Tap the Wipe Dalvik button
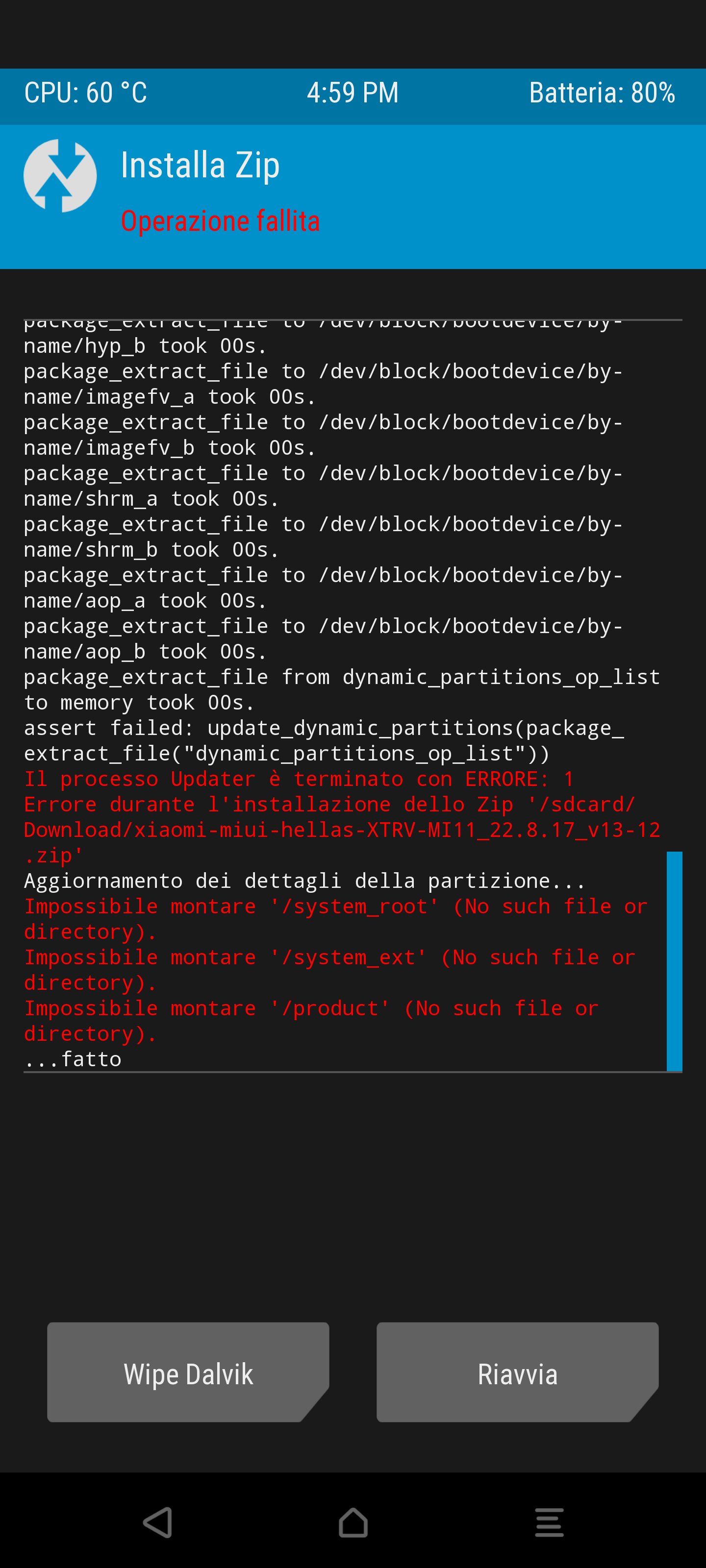This screenshot has height=1568, width=706. coord(188,1374)
